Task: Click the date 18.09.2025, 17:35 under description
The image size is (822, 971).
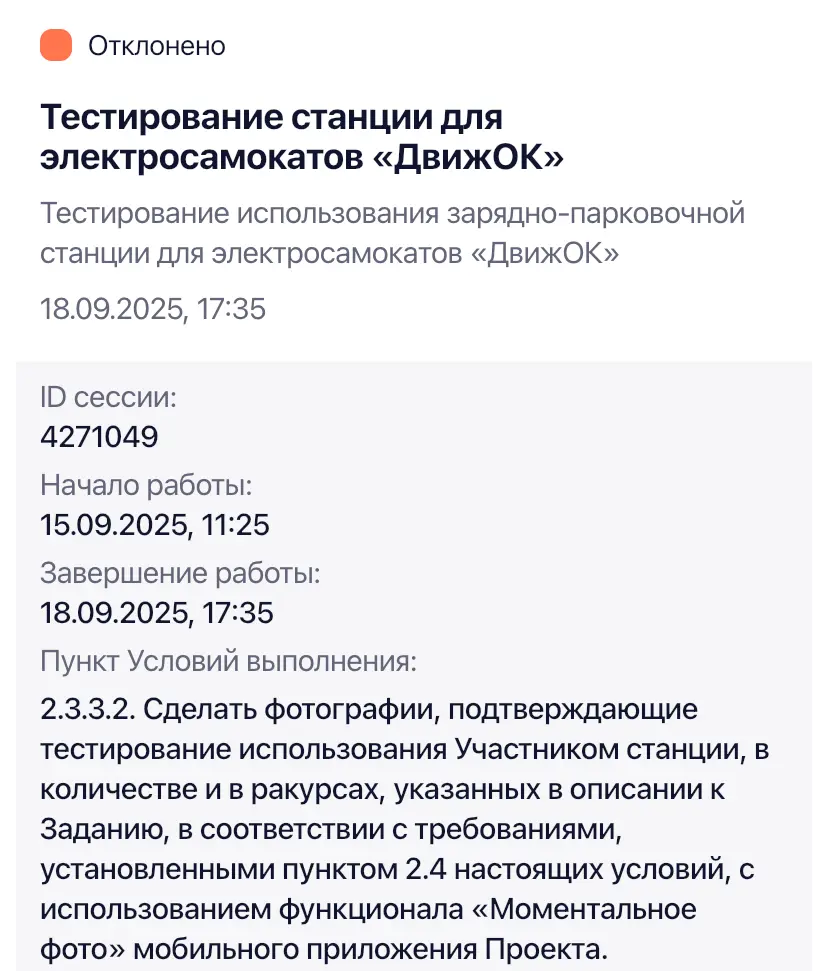Action: click(153, 308)
